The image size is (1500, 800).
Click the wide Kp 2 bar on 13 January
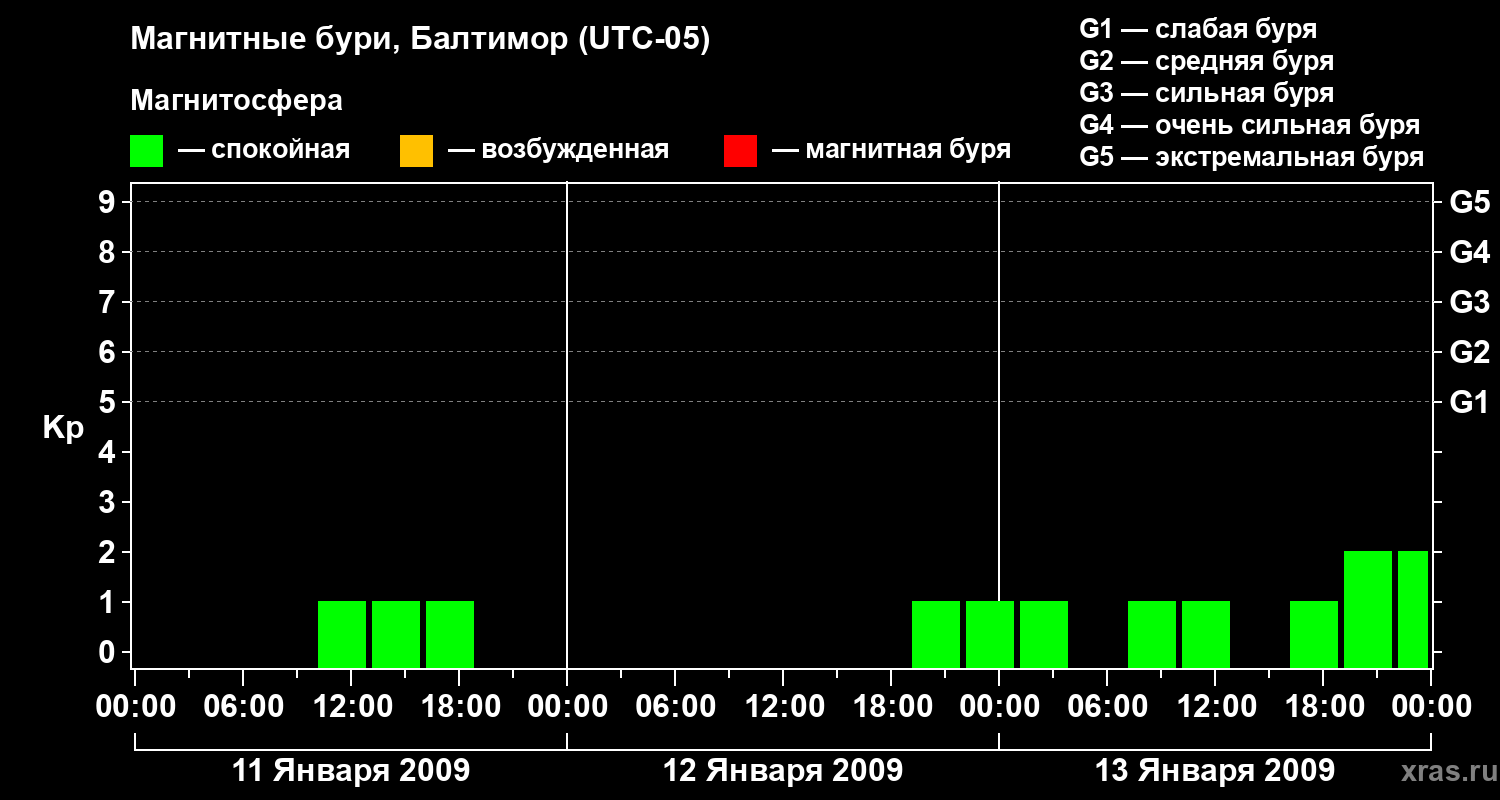coord(1368,609)
